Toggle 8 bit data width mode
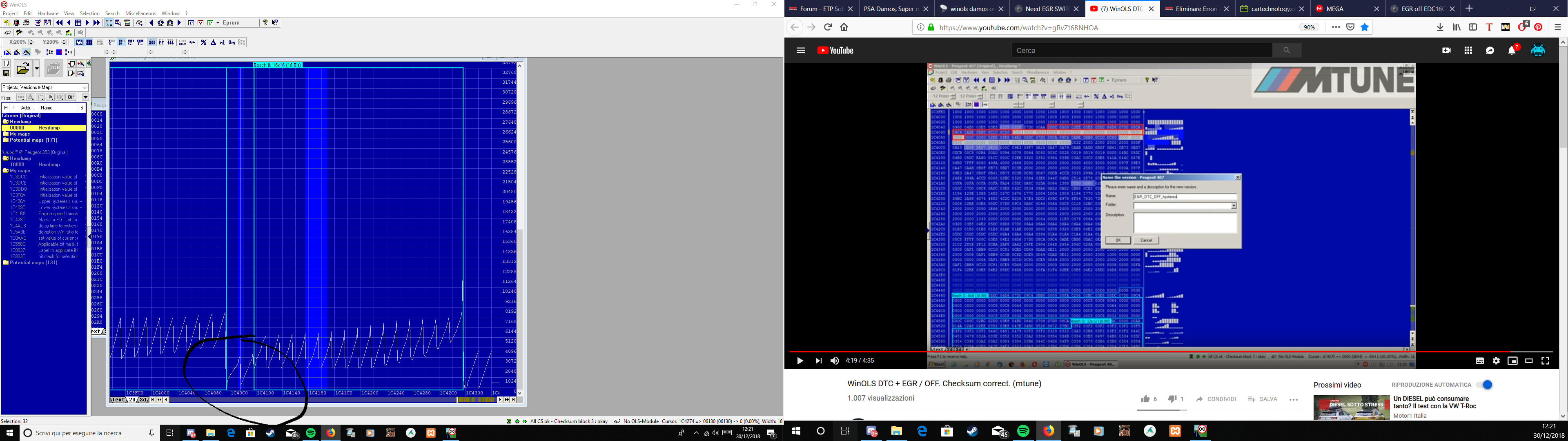Viewport: 1568px width, 441px height. pos(112,42)
